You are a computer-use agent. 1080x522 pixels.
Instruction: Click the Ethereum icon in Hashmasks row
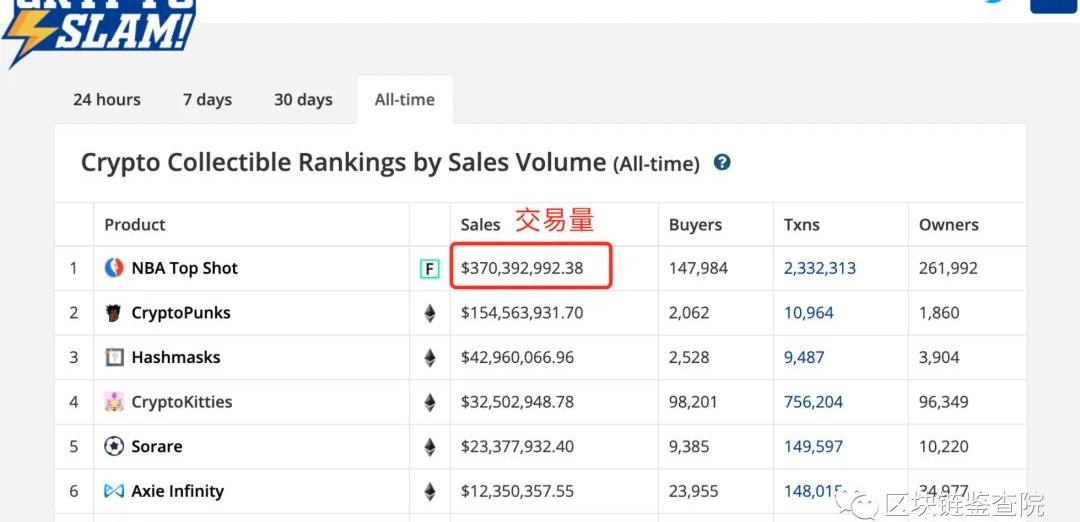coord(430,358)
